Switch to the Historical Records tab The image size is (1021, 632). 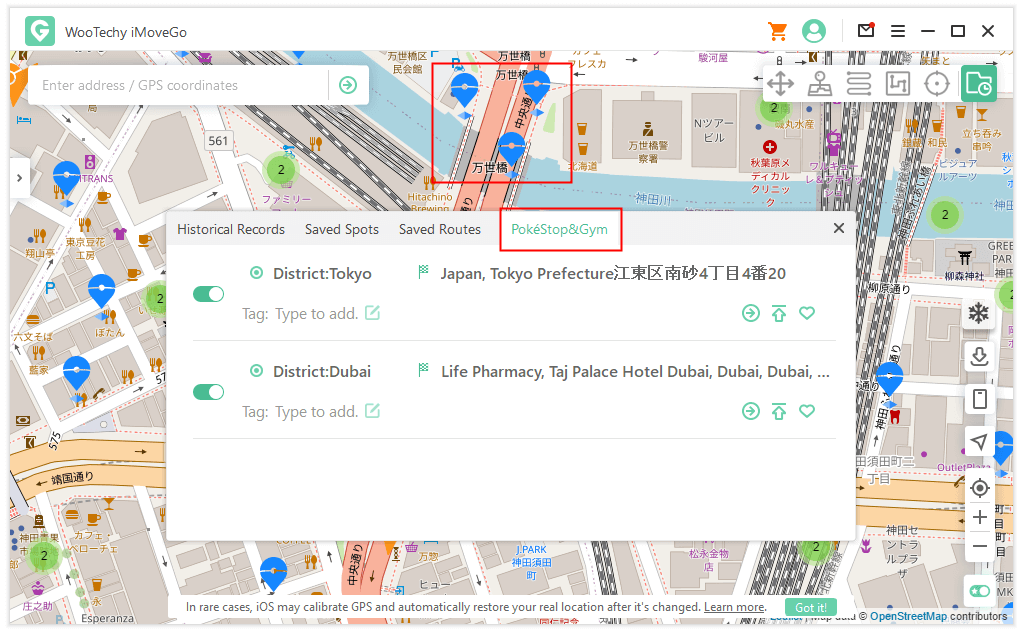coord(231,229)
